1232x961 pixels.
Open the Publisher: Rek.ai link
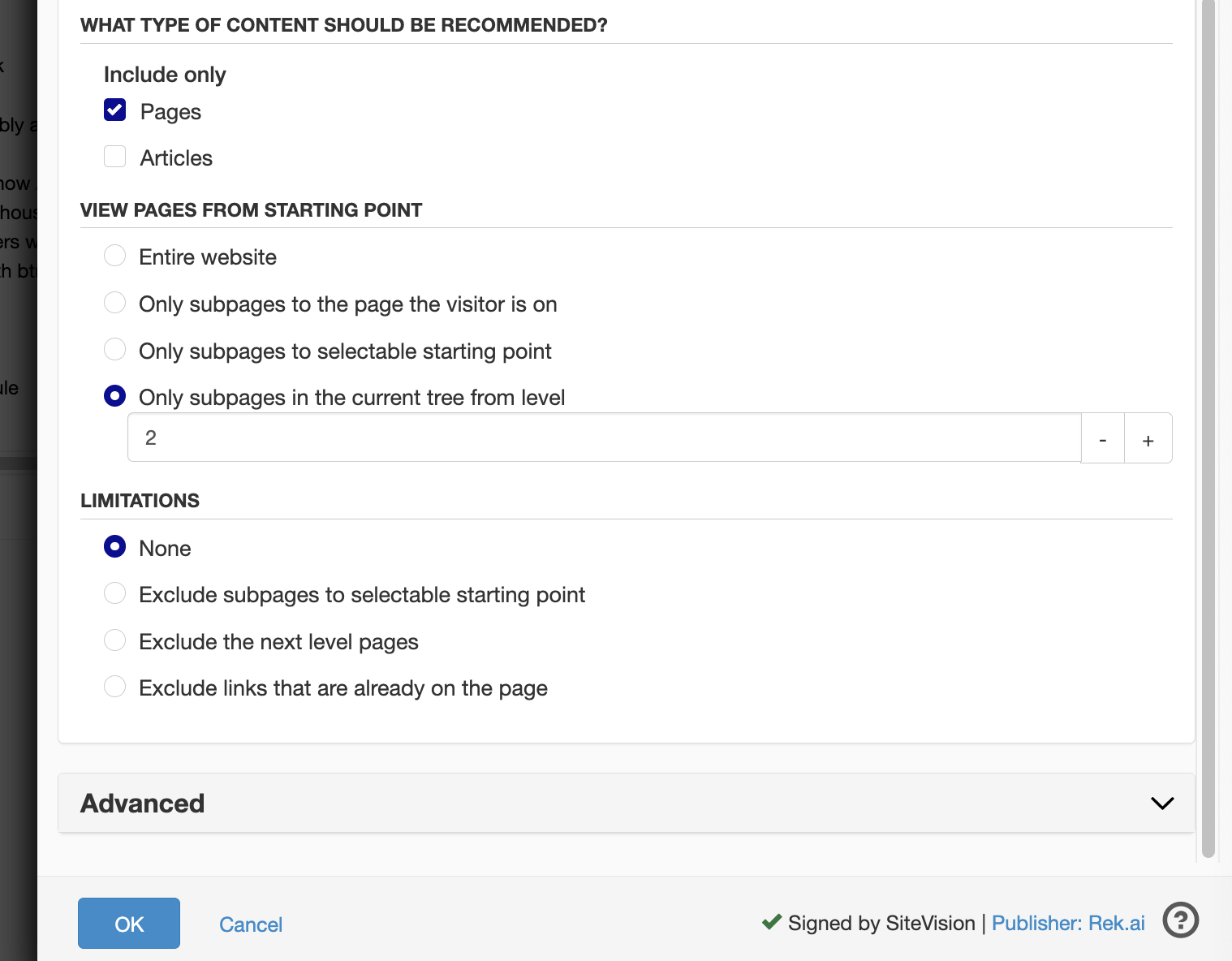pyautogui.click(x=1068, y=924)
